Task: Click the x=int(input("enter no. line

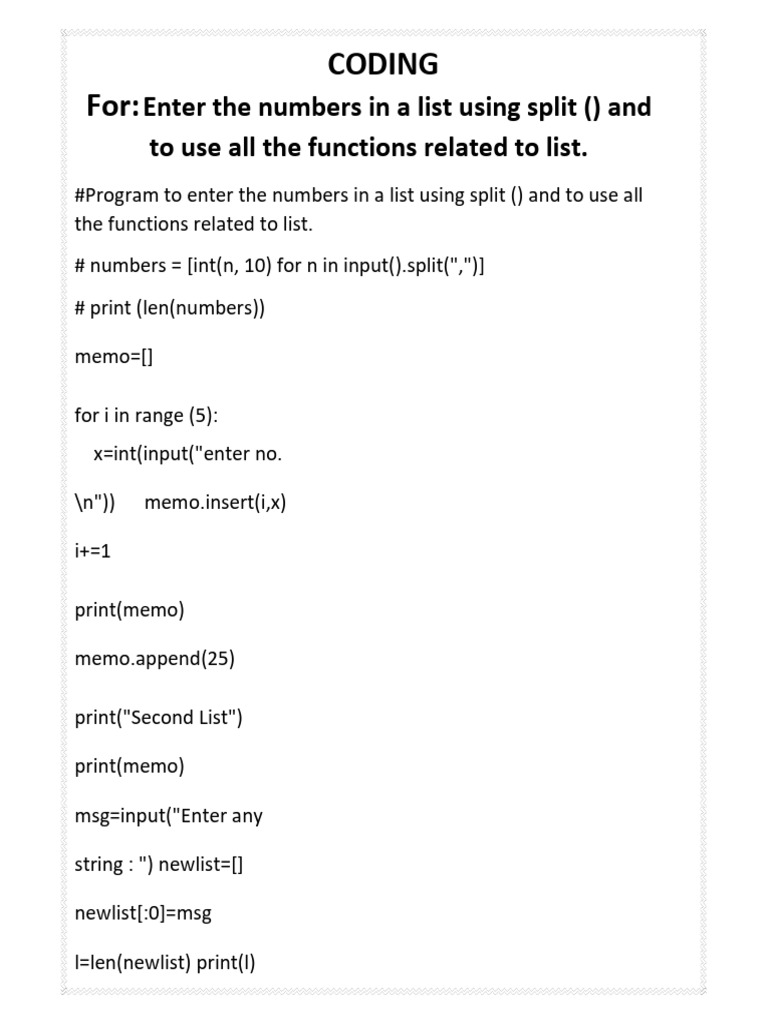Action: (188, 453)
